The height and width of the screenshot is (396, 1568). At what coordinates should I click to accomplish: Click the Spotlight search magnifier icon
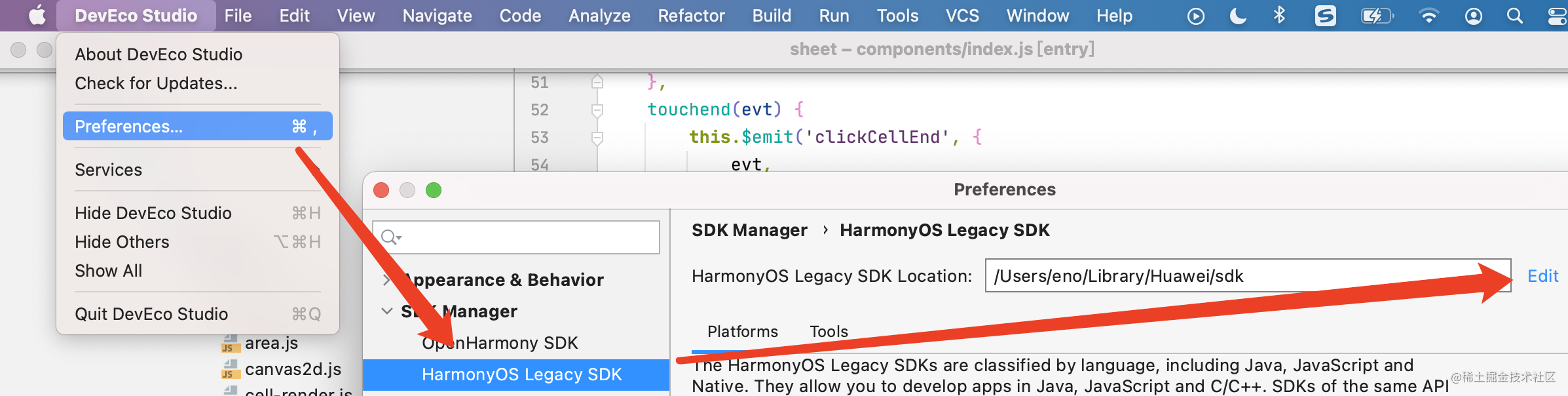1515,16
